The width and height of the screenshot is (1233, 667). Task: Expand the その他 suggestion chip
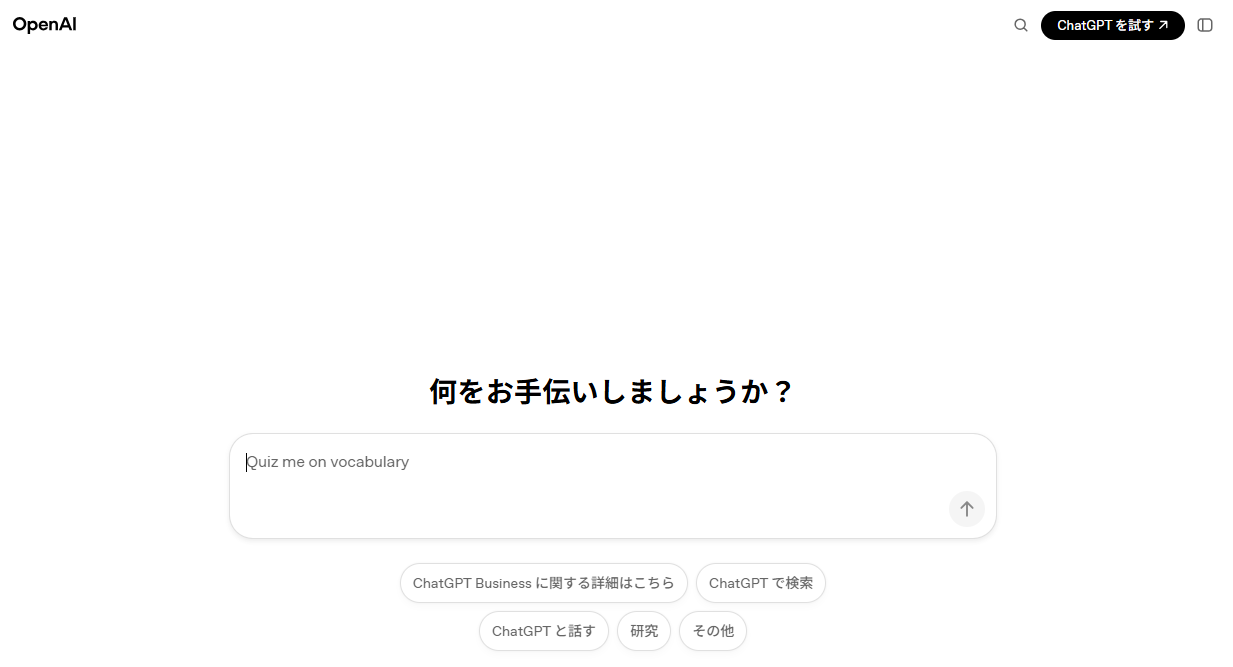coord(713,631)
